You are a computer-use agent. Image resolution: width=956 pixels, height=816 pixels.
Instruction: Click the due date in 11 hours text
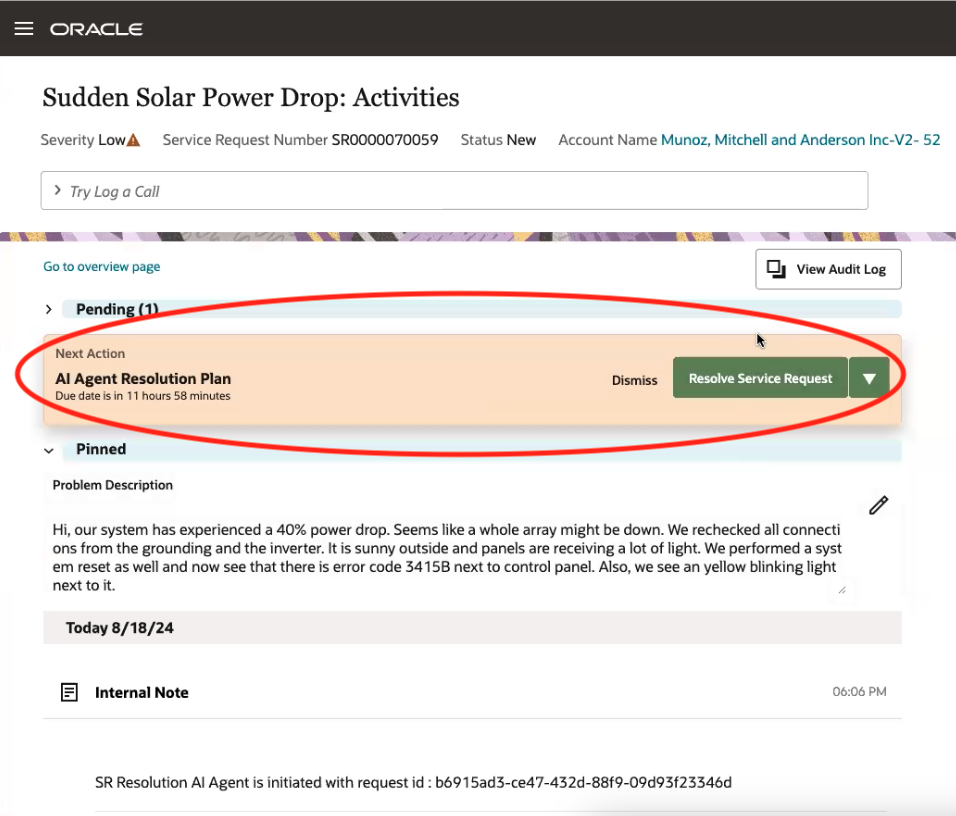pyautogui.click(x=143, y=396)
